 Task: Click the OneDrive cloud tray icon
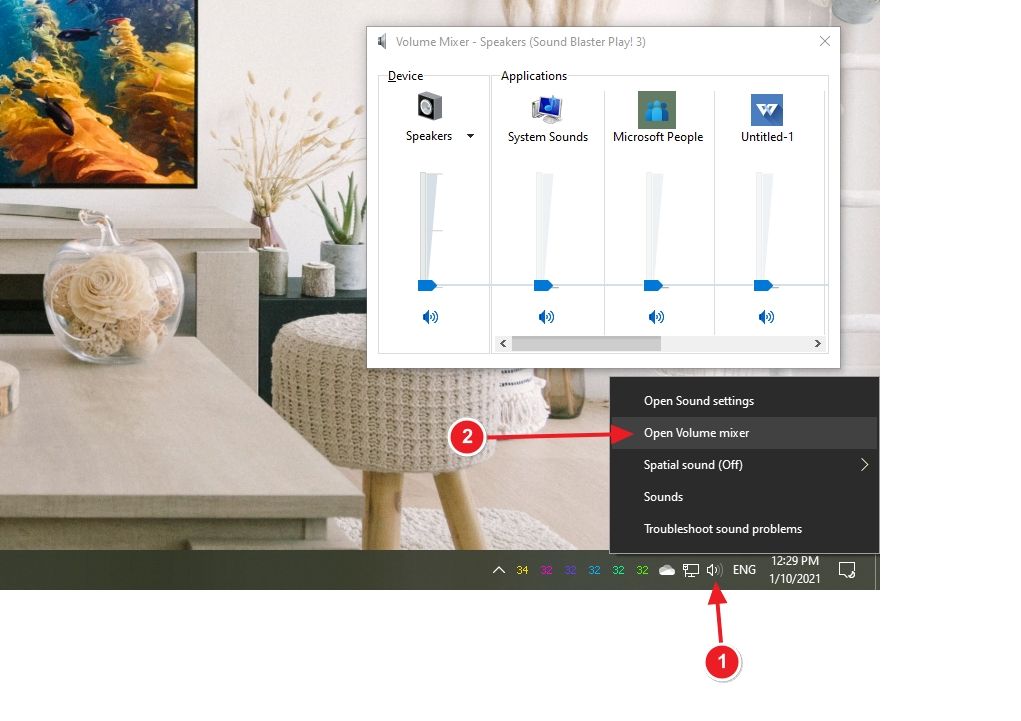pos(667,570)
